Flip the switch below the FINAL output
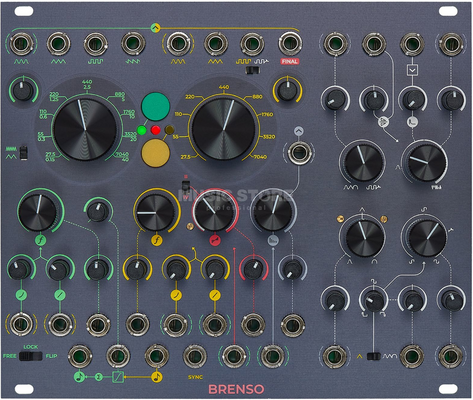Viewport: 473px width, 400px height. [252, 70]
